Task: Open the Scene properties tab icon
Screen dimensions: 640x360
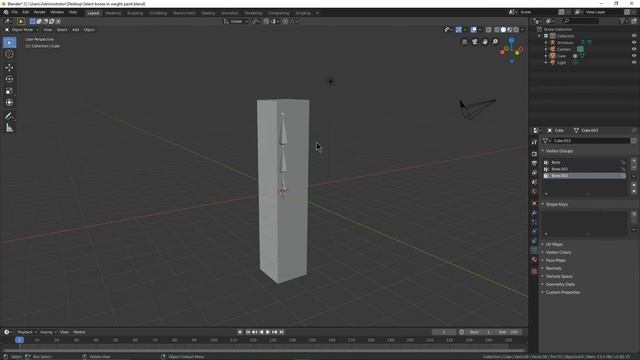Action: point(534,182)
